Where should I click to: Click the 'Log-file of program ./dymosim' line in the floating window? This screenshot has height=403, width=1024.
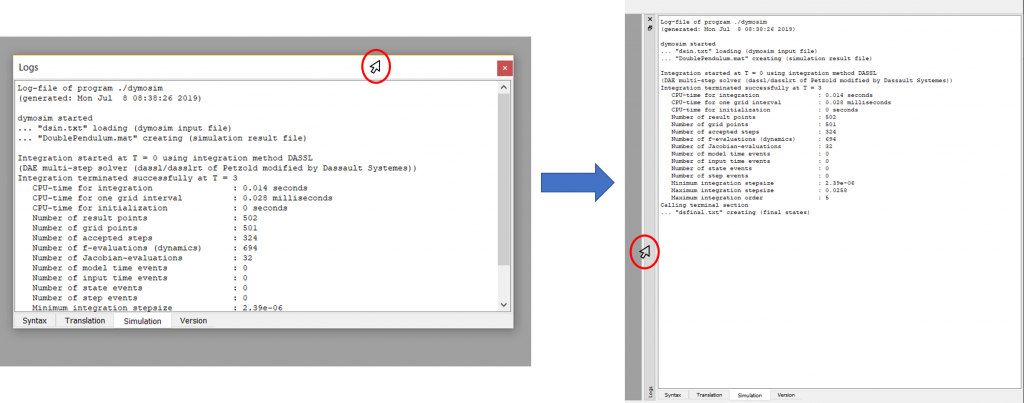(x=90, y=88)
